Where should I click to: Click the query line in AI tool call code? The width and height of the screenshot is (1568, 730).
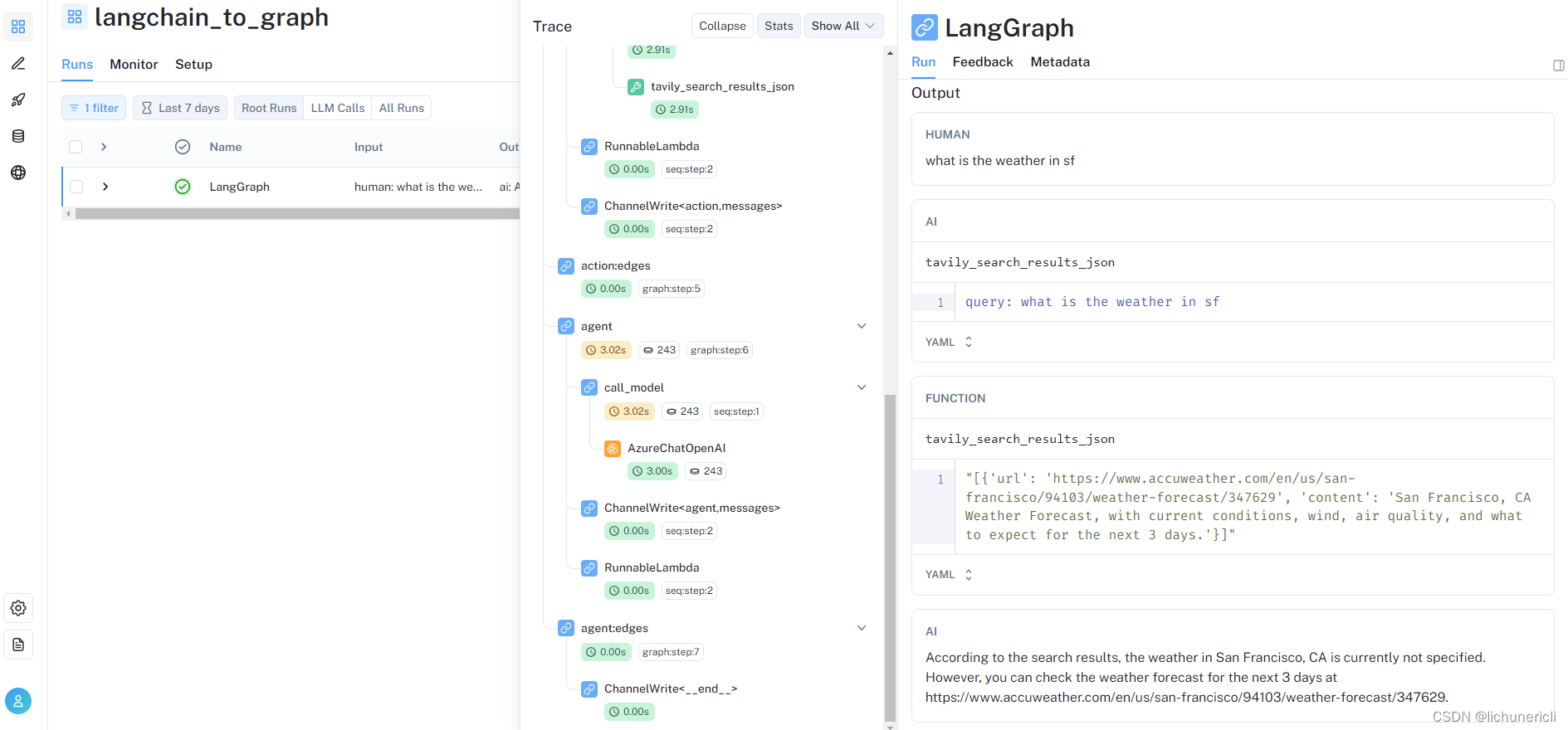[1092, 302]
